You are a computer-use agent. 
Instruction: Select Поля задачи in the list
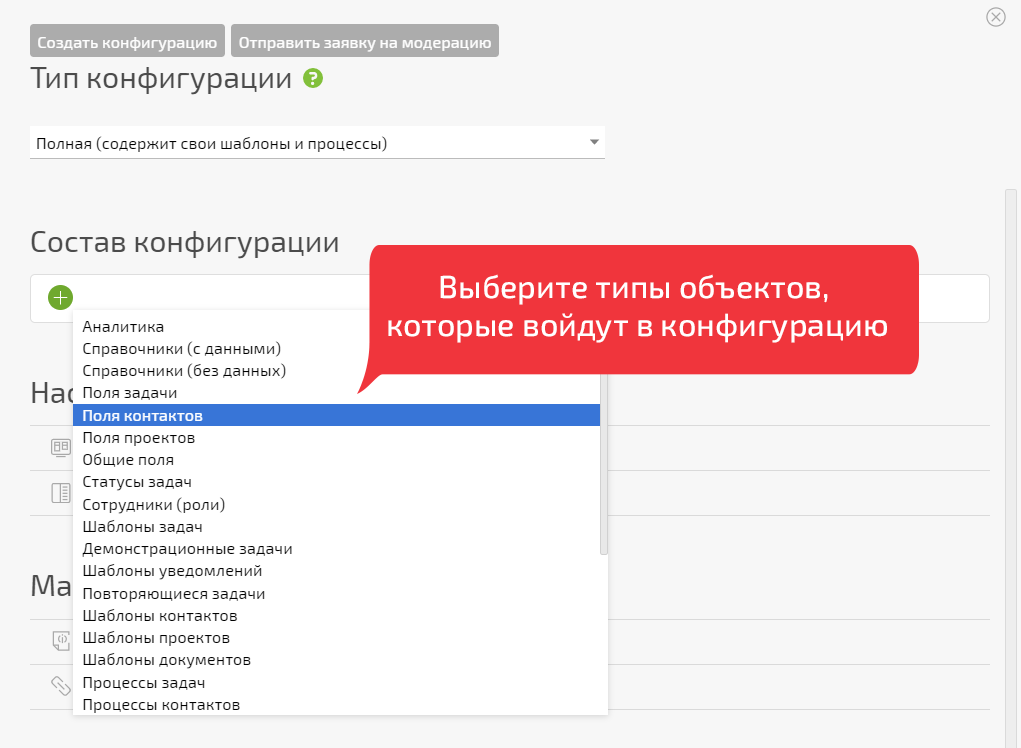[x=337, y=393]
